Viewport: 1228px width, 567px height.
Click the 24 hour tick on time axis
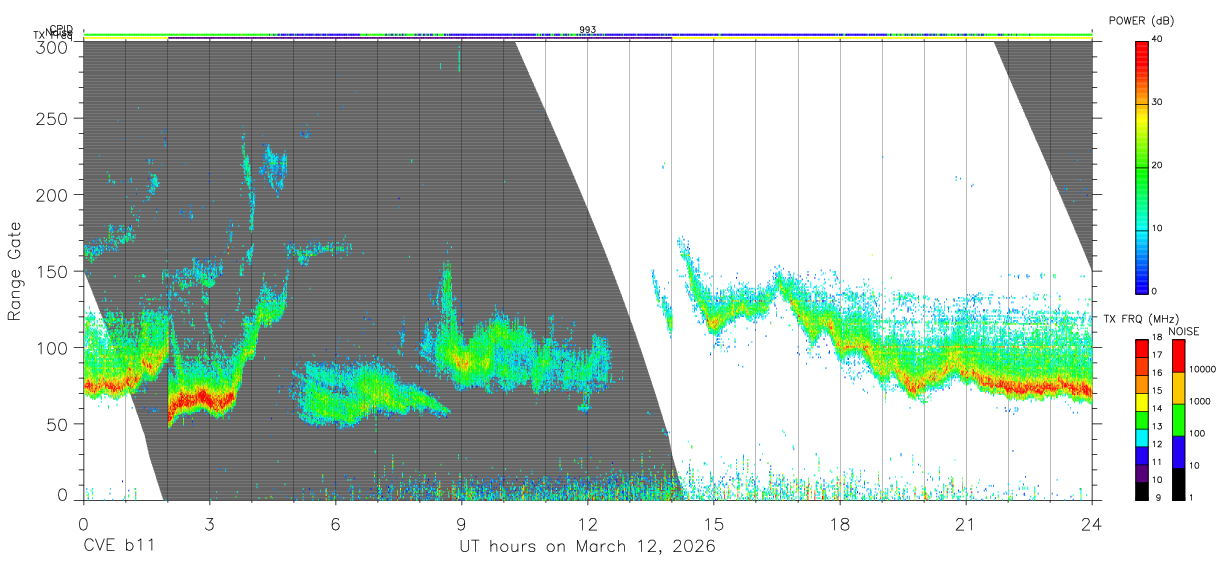(1091, 524)
